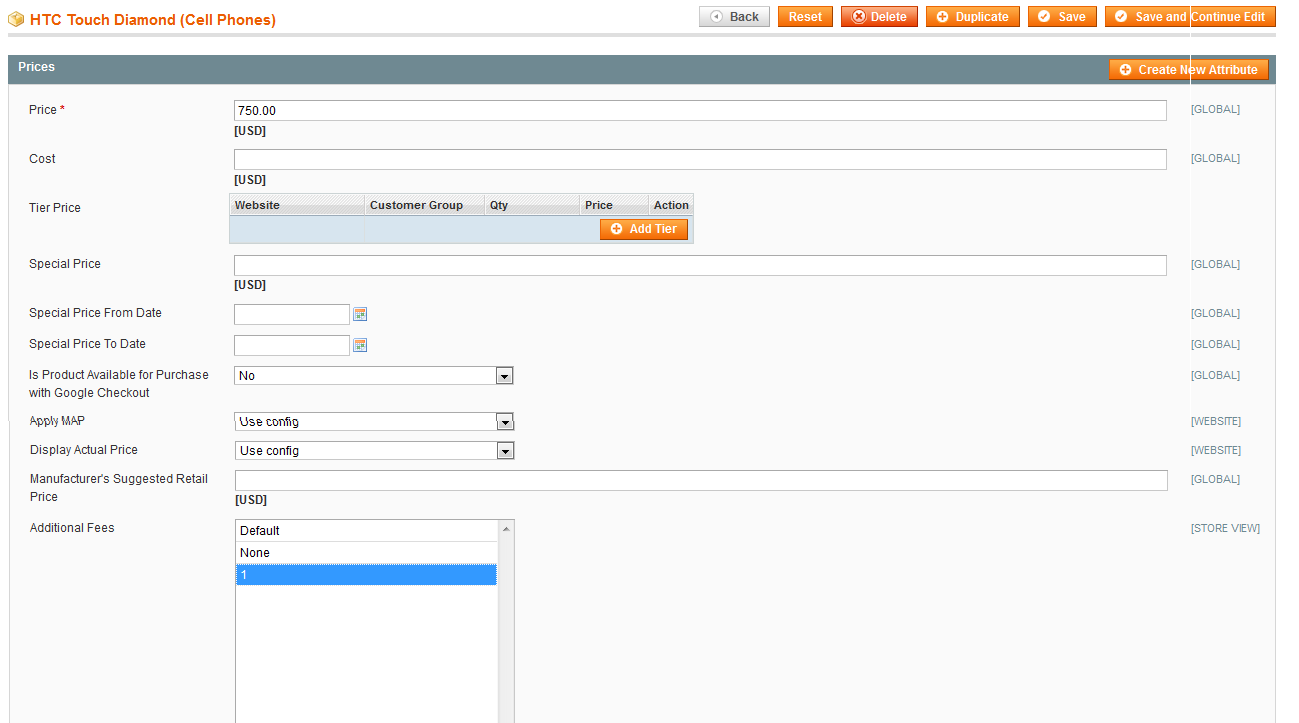Select None in Additional Fees list
Viewport: 1299px width, 723px height.
point(366,553)
